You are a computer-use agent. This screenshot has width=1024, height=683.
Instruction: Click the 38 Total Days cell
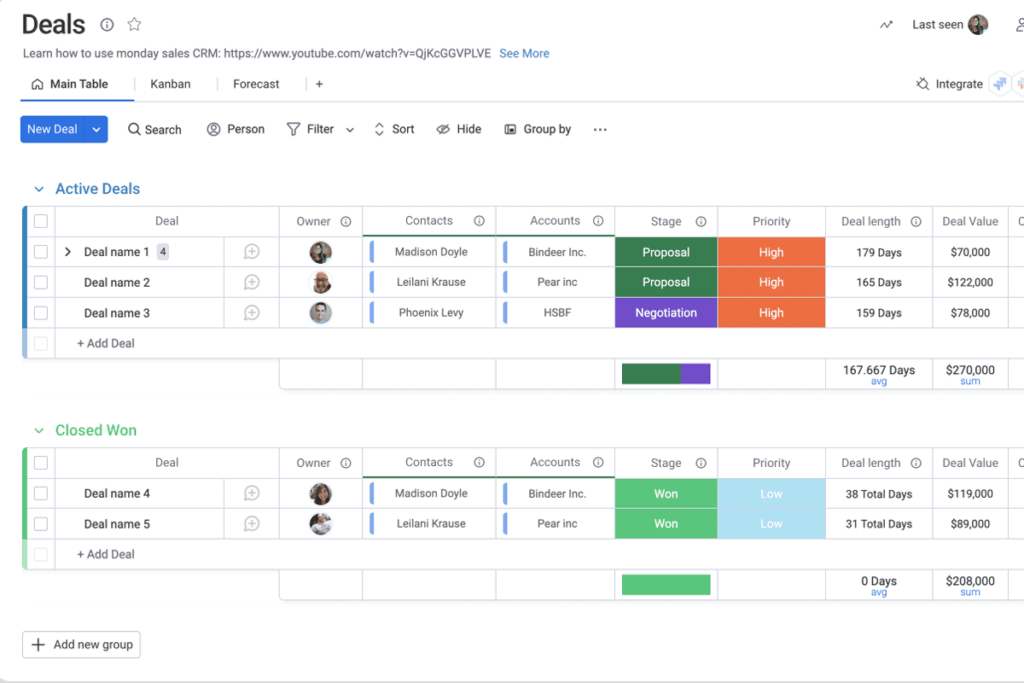[879, 494]
